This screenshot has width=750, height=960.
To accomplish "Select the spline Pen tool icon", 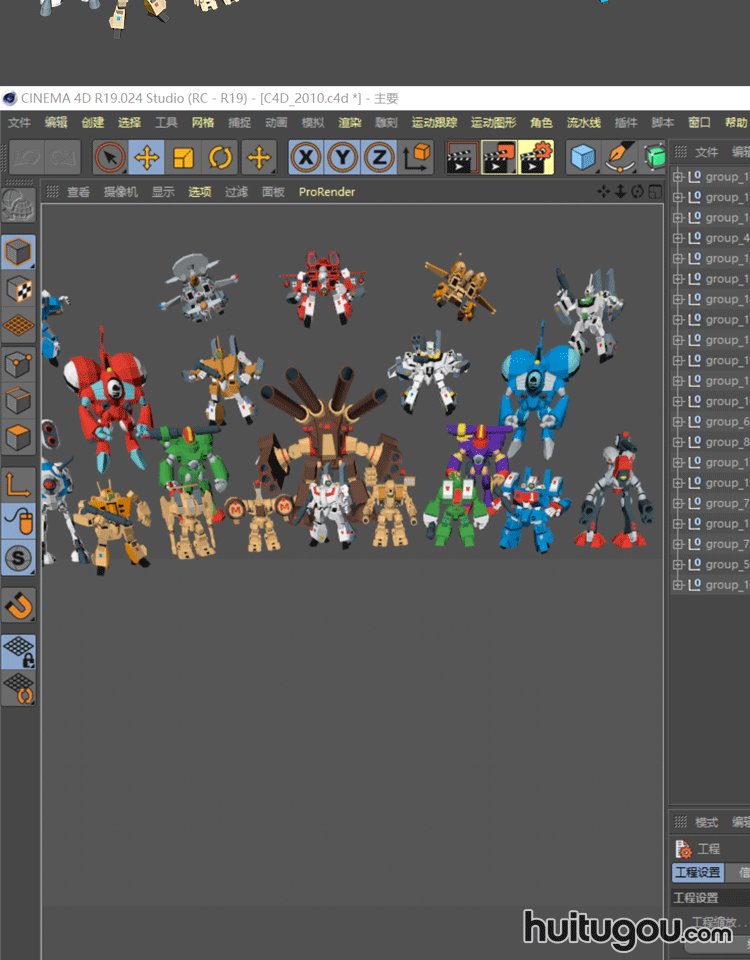I will tap(620, 157).
